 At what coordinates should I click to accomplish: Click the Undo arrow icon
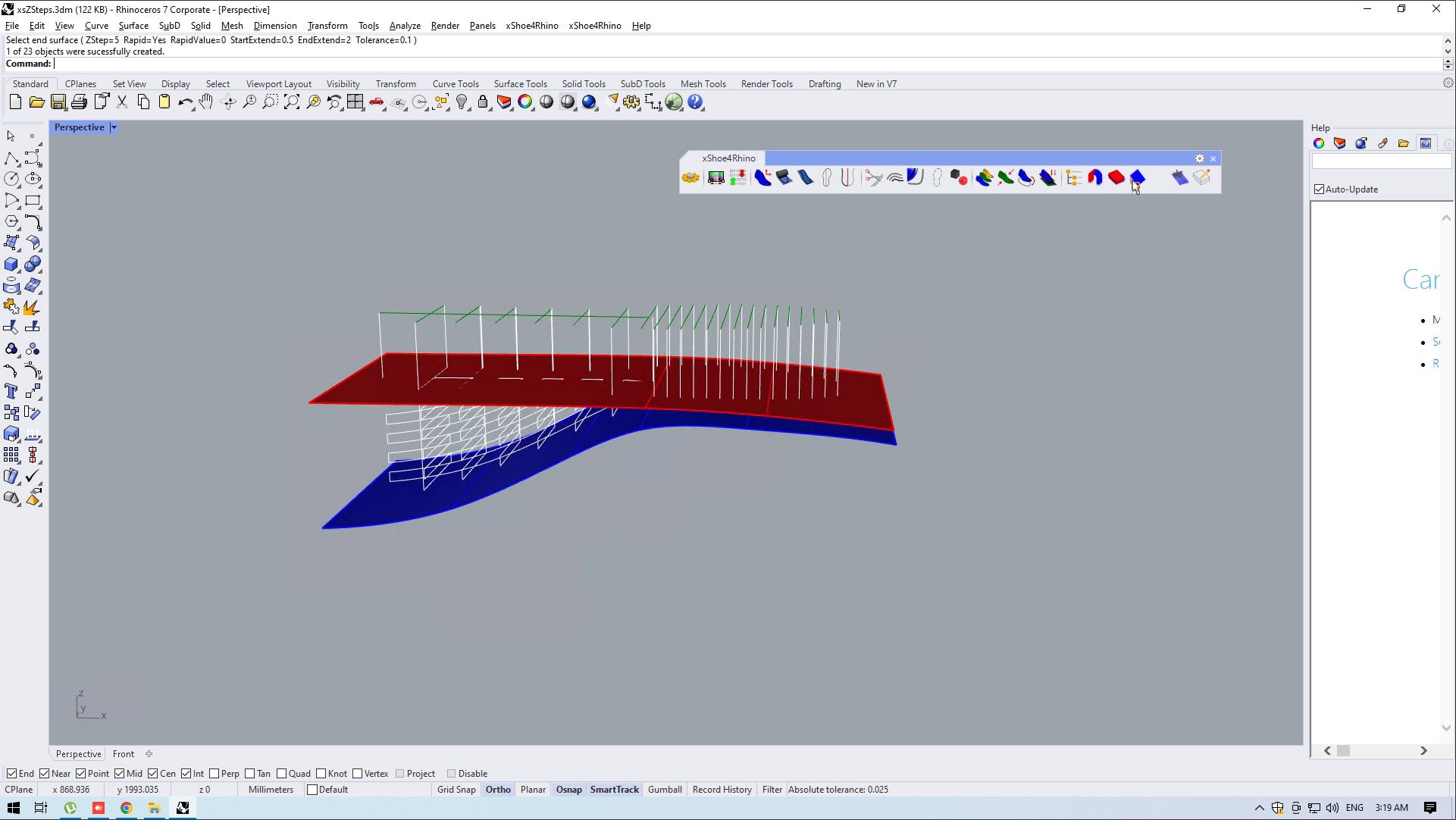click(184, 102)
